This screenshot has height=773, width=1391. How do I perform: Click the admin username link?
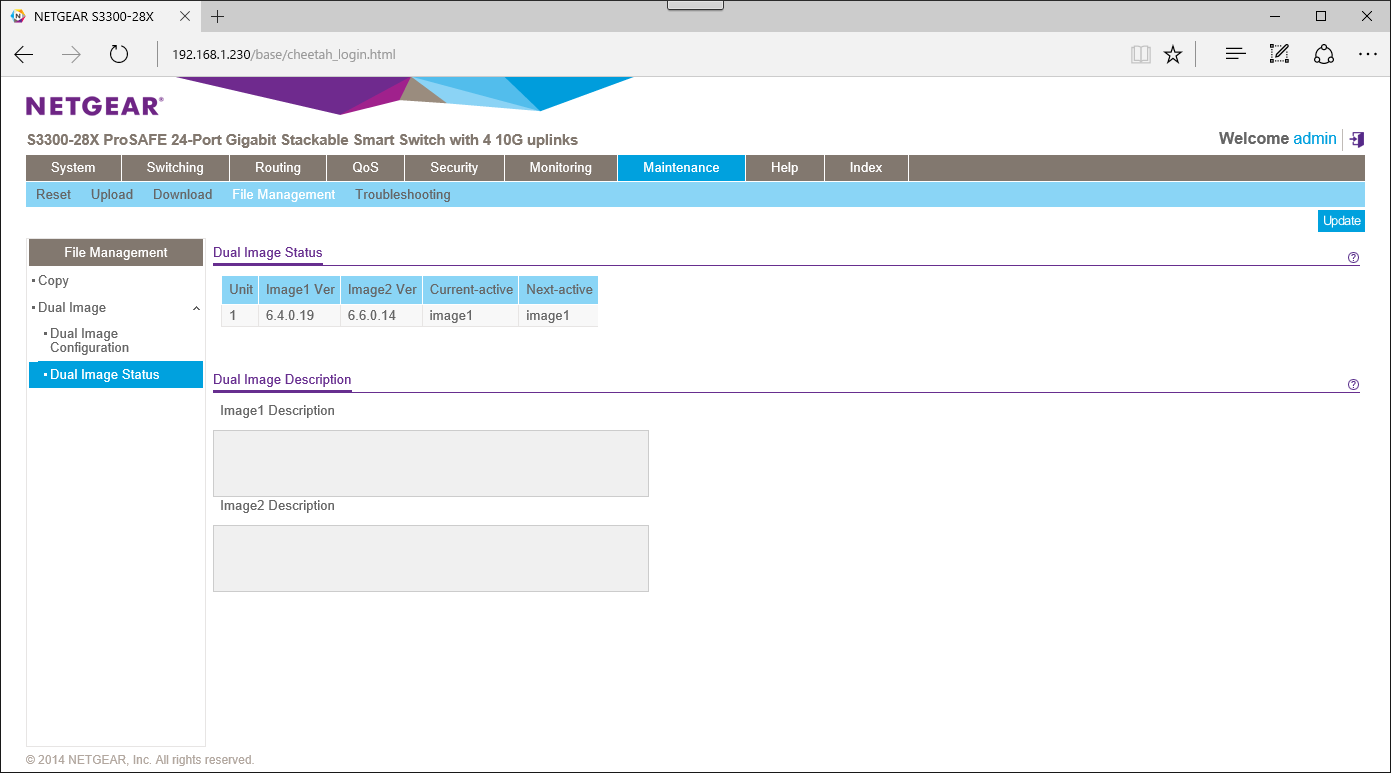click(1315, 139)
